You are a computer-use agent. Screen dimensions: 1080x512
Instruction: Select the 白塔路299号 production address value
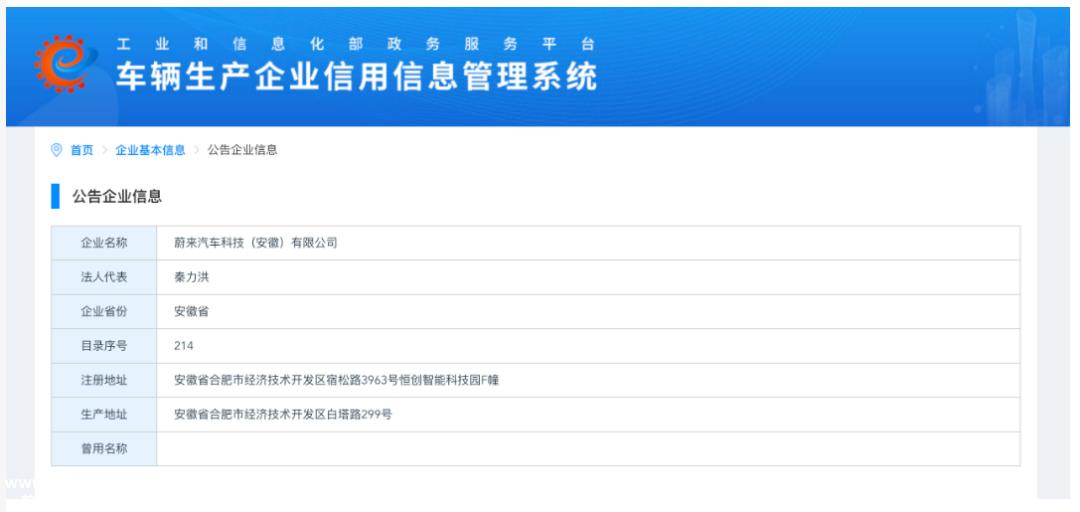283,414
